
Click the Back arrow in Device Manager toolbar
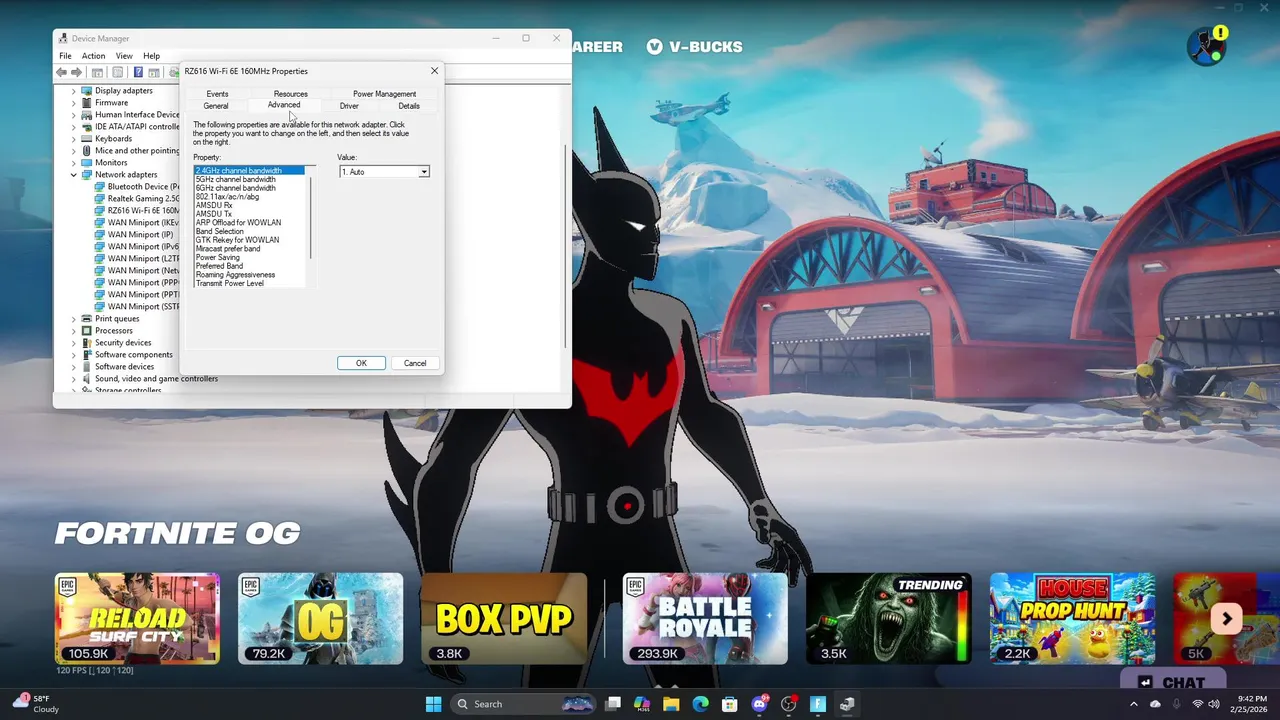[x=62, y=72]
